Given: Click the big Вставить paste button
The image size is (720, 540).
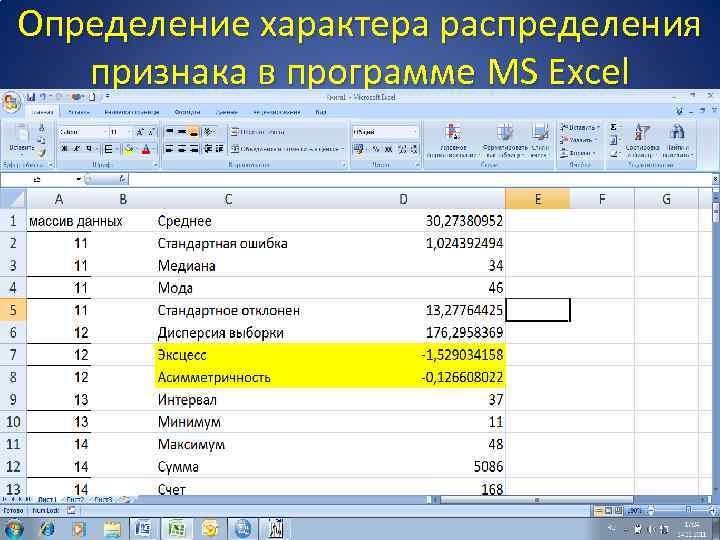Looking at the screenshot, I should click(22, 138).
